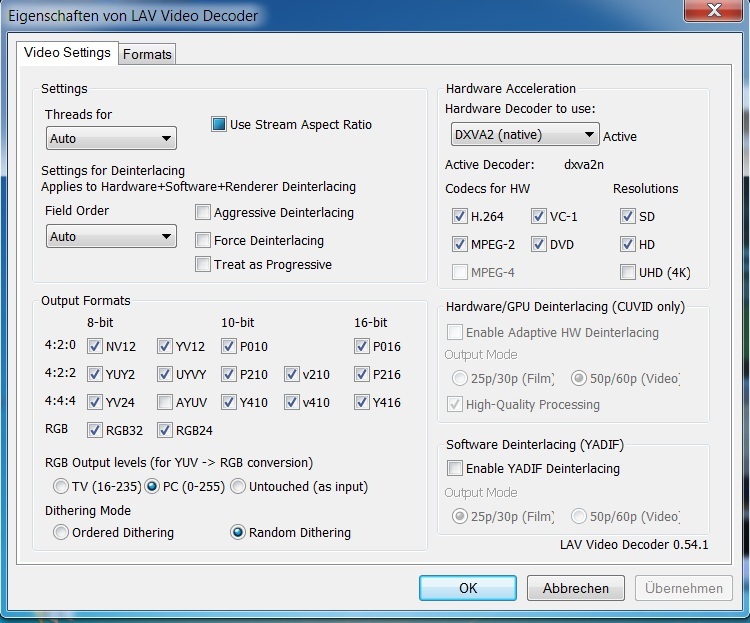Toggle YV24 output format
Screen dimensions: 750x623
coord(95,402)
